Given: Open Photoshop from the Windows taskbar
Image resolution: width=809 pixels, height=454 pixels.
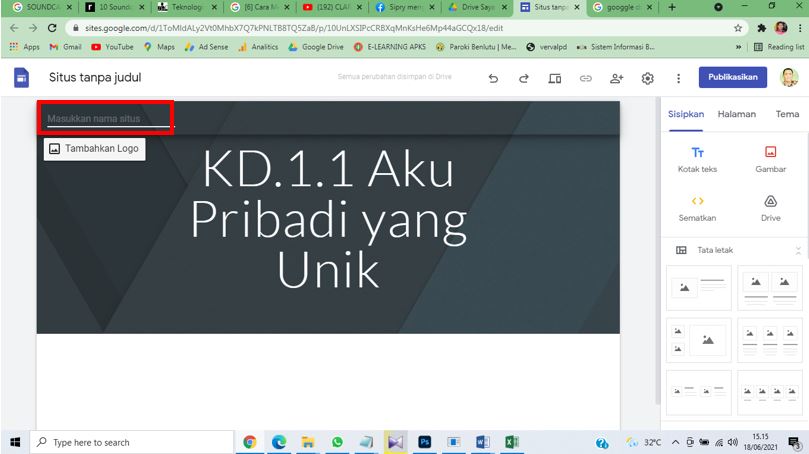Looking at the screenshot, I should click(x=424, y=442).
